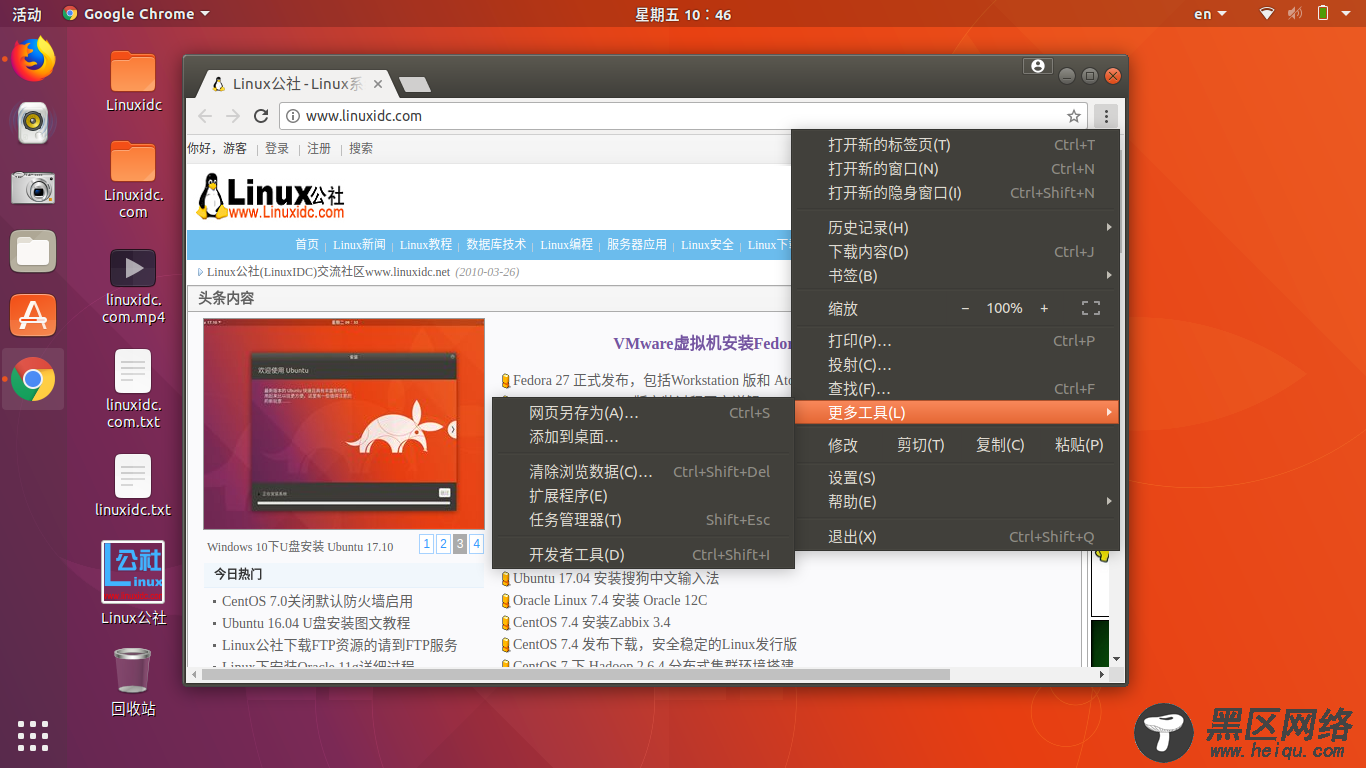Screen dimensions: 1366x768
Task: Click Google Chrome icon in dock
Action: [x=33, y=379]
